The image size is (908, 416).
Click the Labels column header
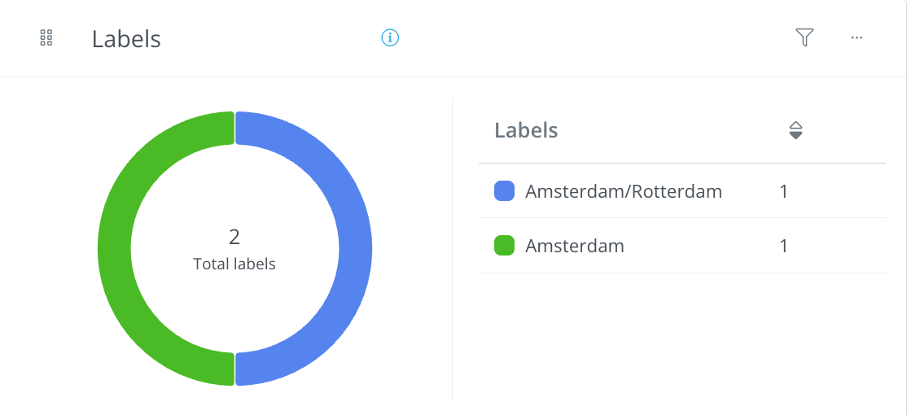coord(526,130)
